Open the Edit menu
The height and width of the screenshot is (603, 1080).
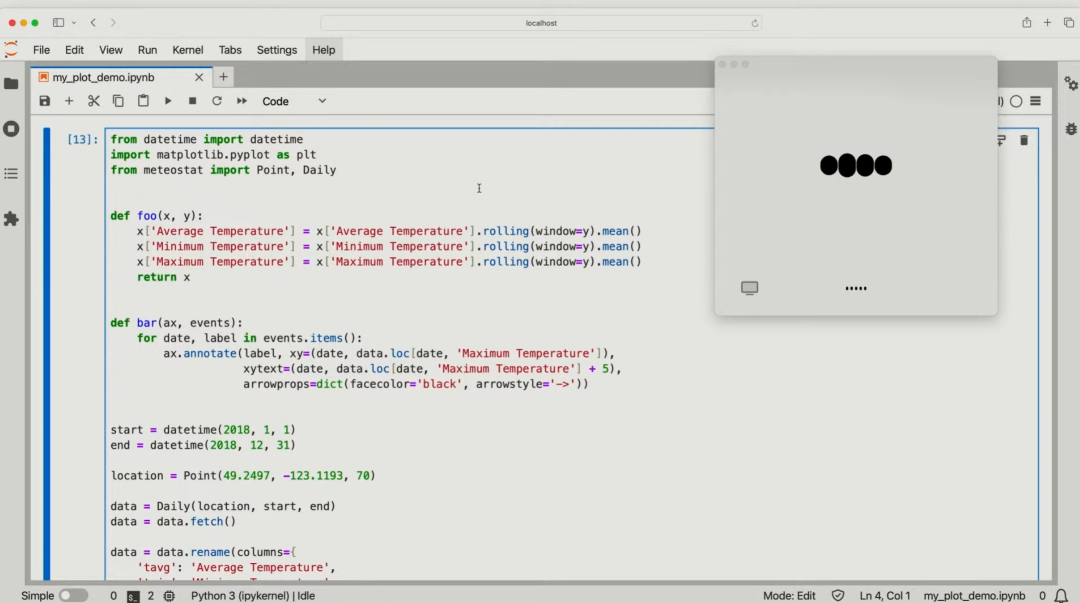coord(74,50)
